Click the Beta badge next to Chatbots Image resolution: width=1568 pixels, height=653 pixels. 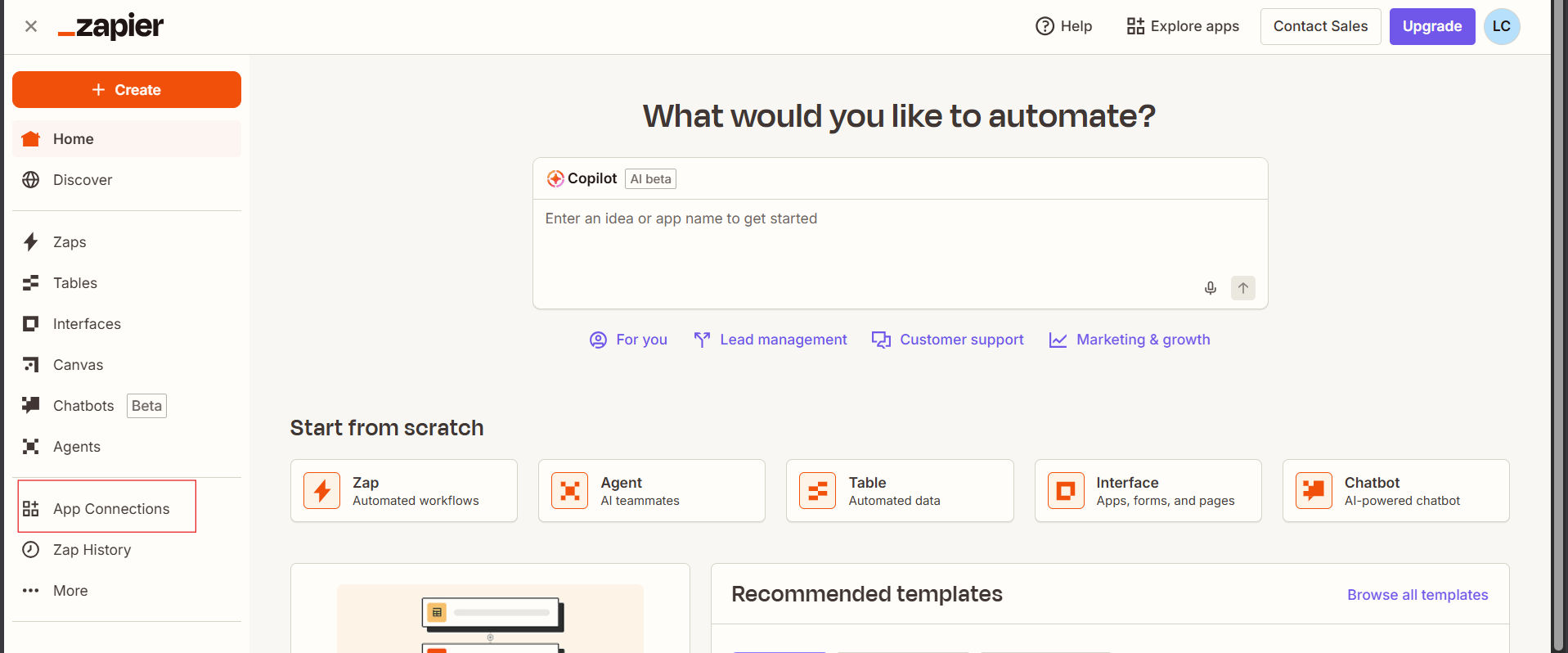click(x=146, y=405)
